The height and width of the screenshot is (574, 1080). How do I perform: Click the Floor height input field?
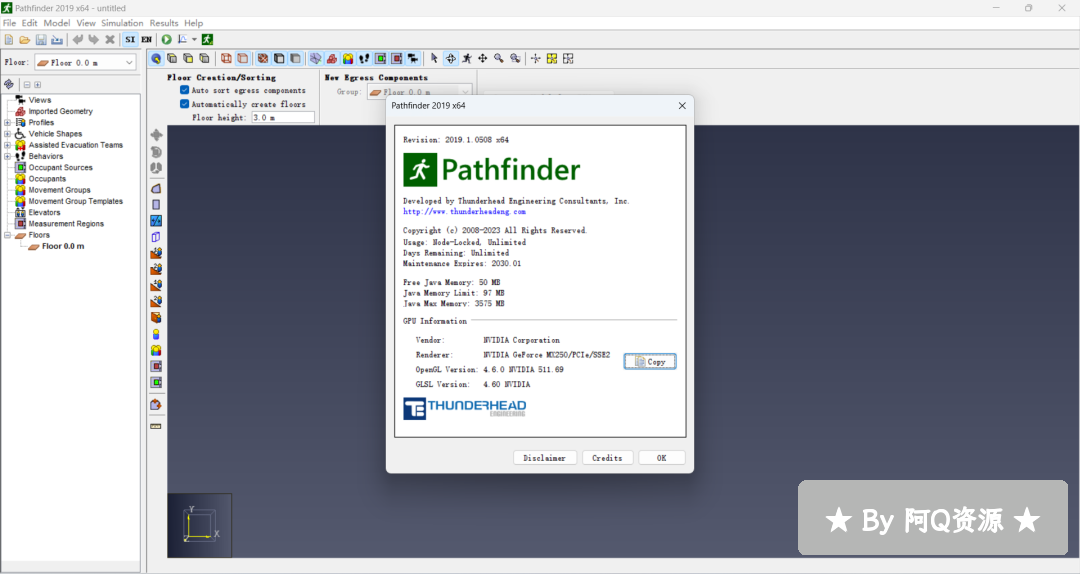click(282, 117)
